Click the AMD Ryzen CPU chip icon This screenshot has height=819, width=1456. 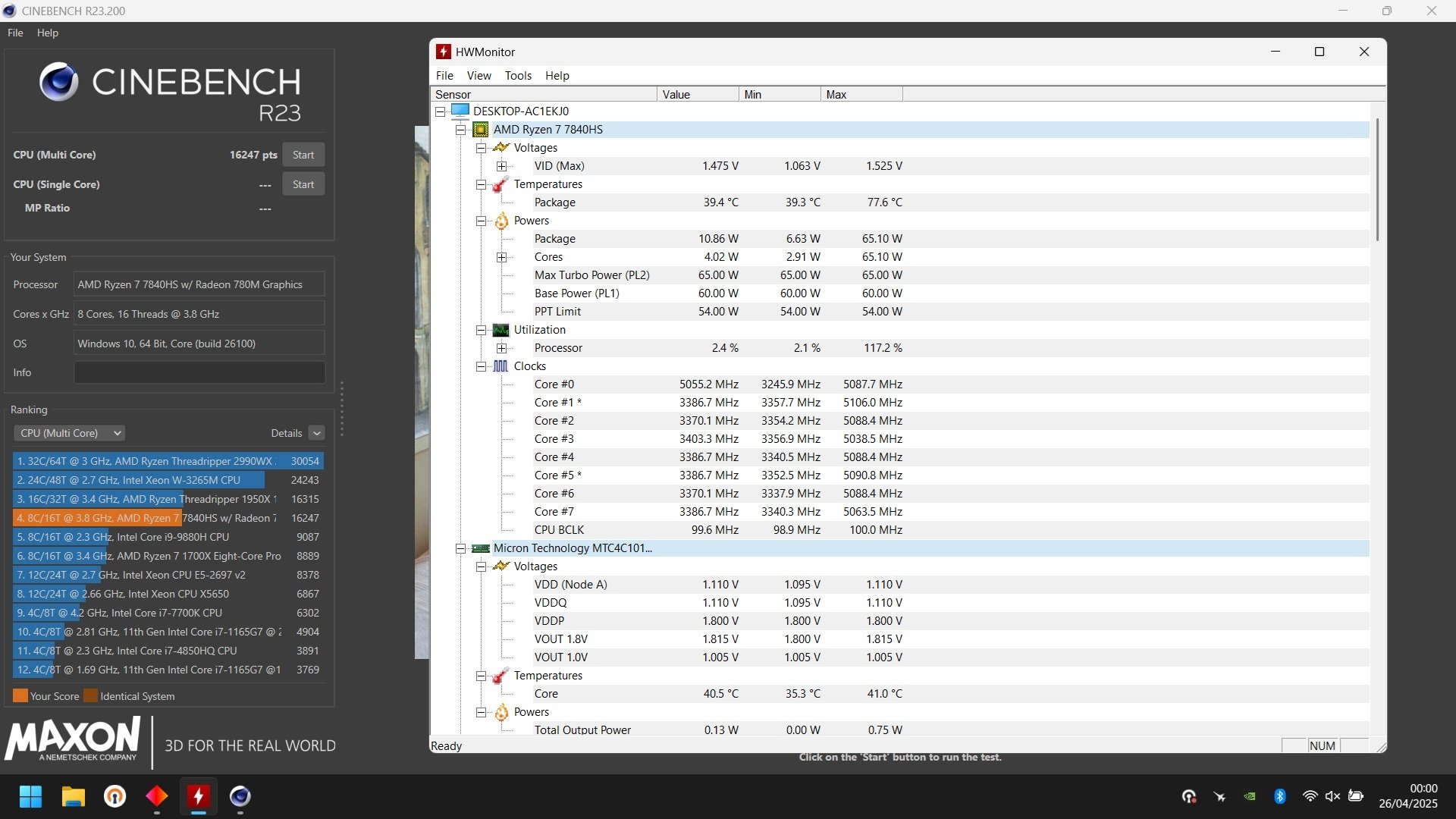[x=481, y=130]
